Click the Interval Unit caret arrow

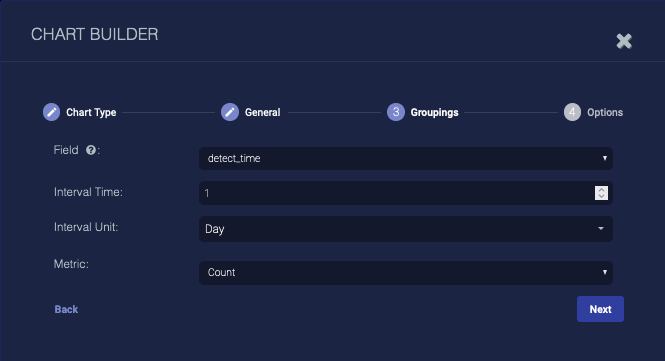(x=601, y=229)
